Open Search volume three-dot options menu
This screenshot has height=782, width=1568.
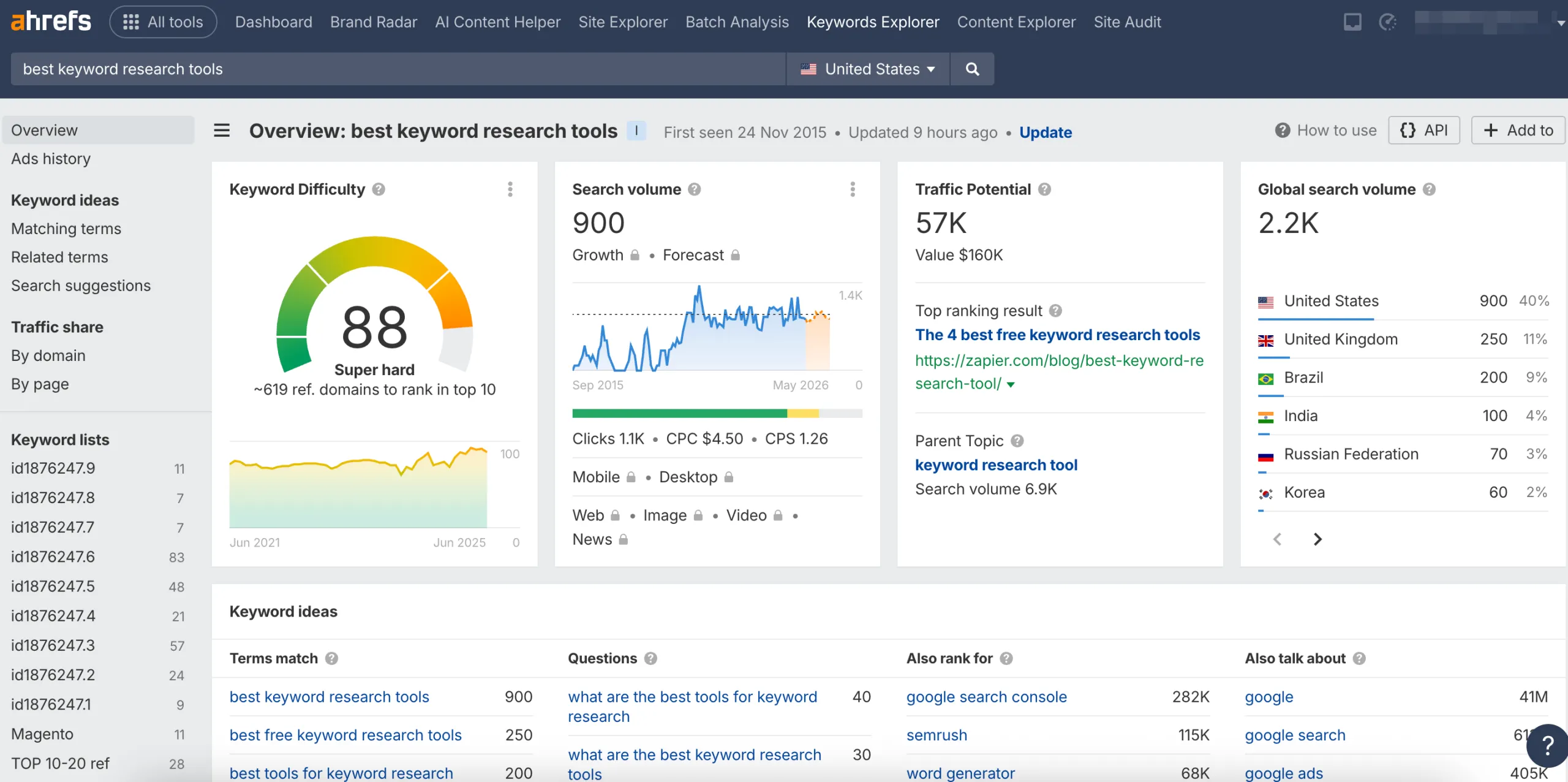click(852, 189)
